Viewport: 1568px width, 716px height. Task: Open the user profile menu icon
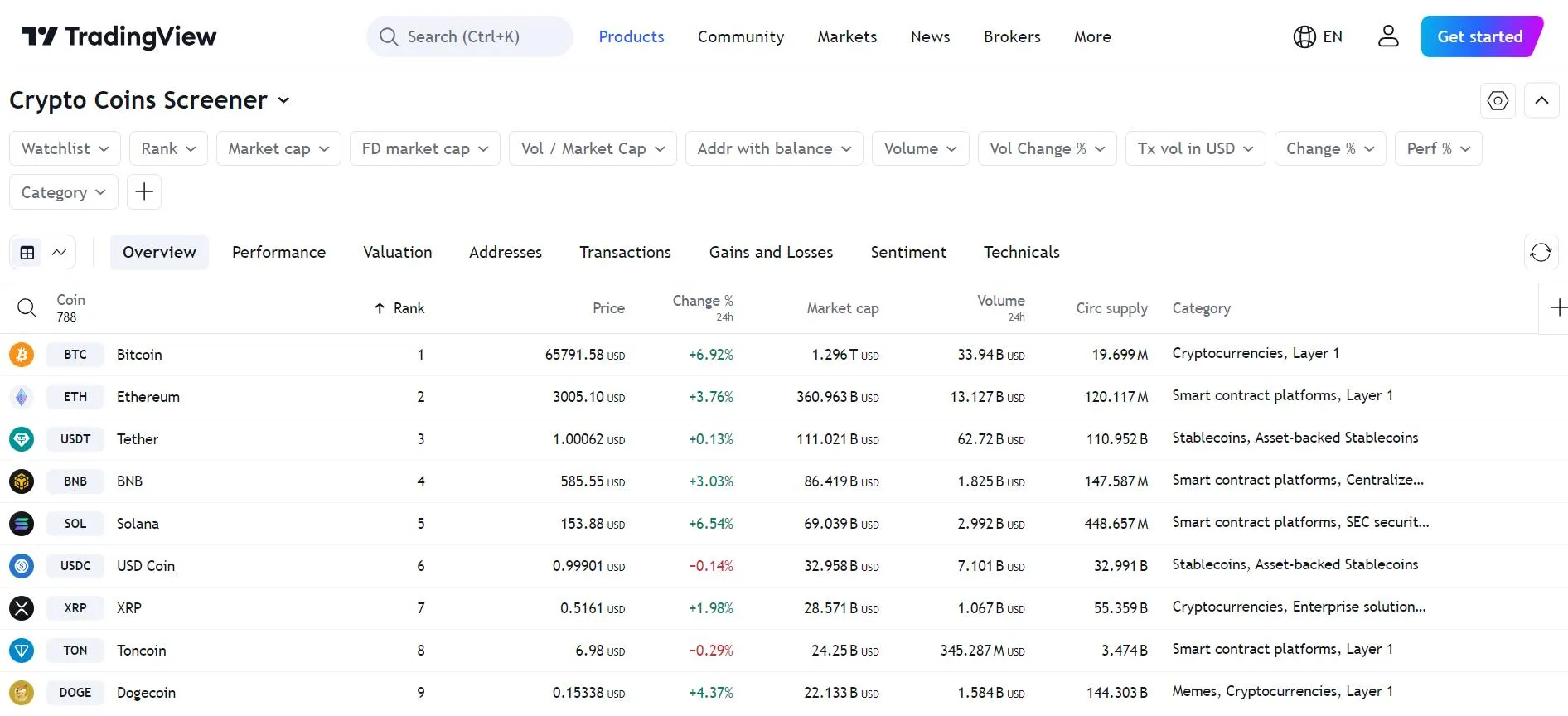1388,36
